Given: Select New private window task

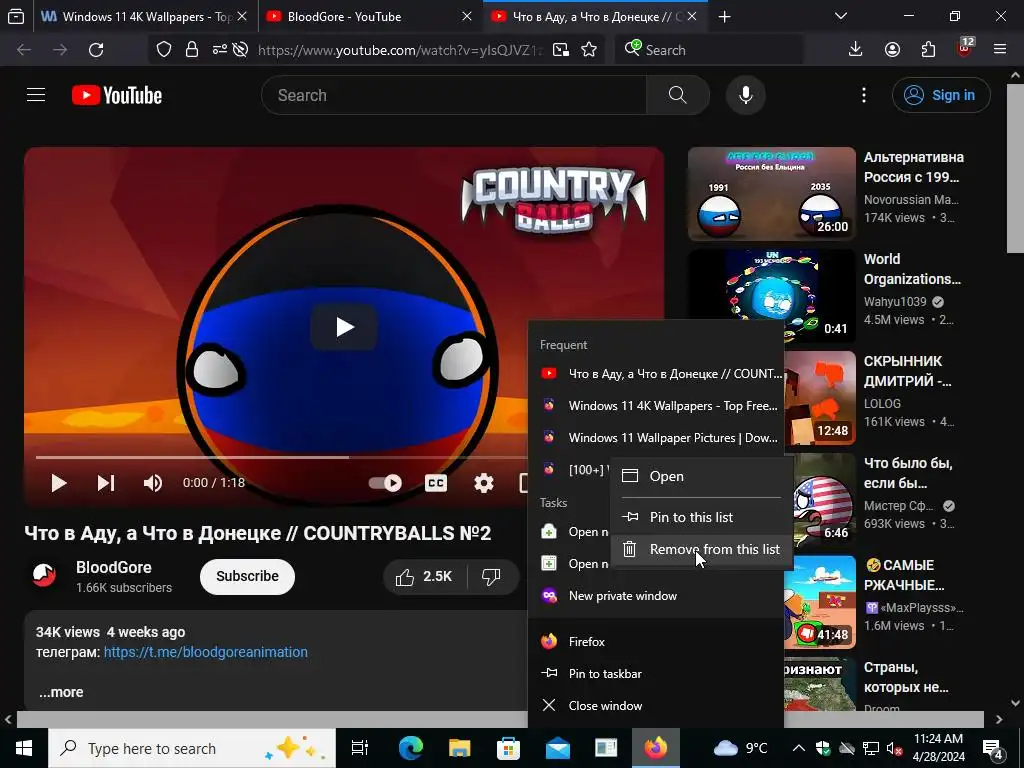Looking at the screenshot, I should pos(656,596).
